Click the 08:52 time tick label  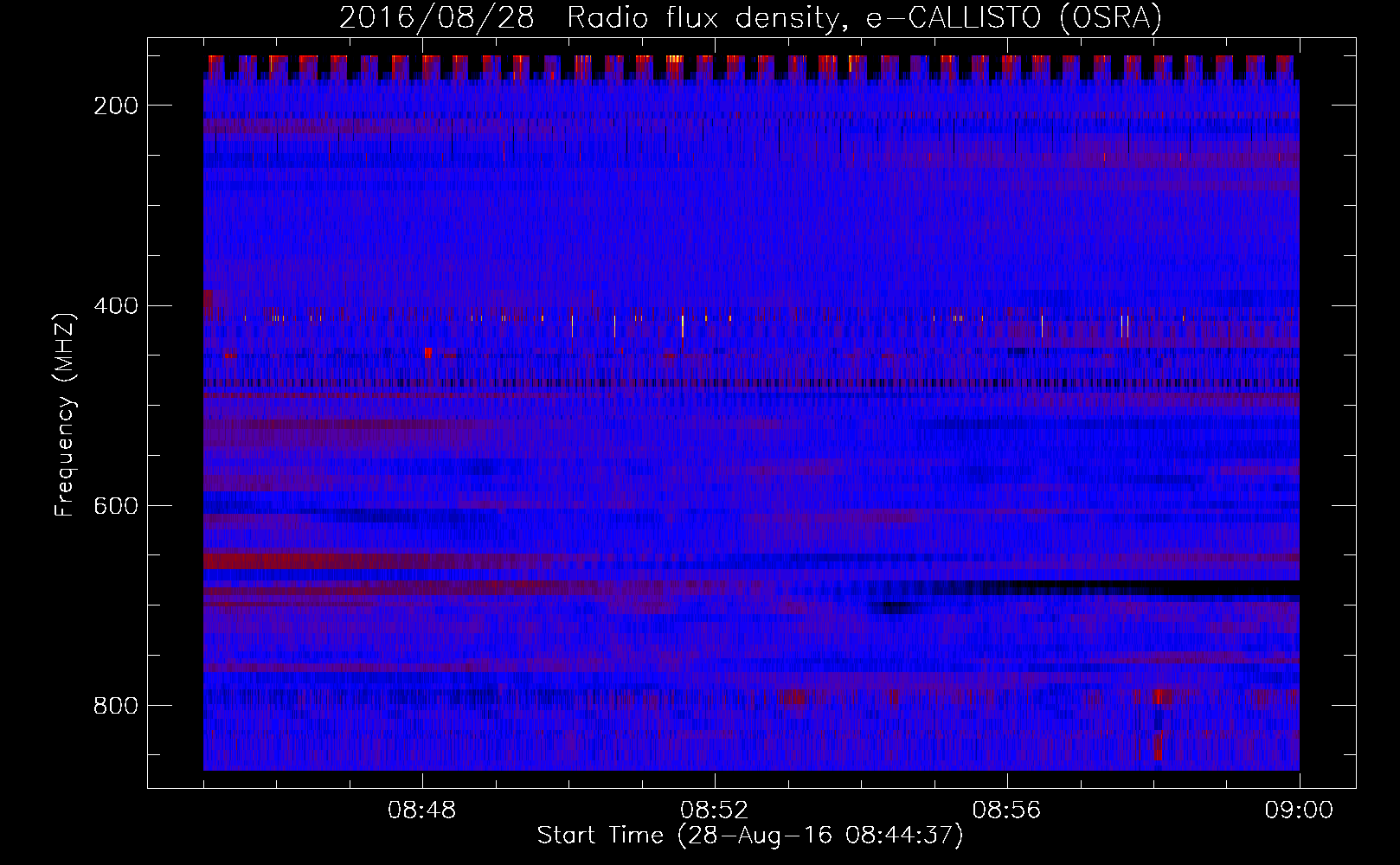click(715, 811)
